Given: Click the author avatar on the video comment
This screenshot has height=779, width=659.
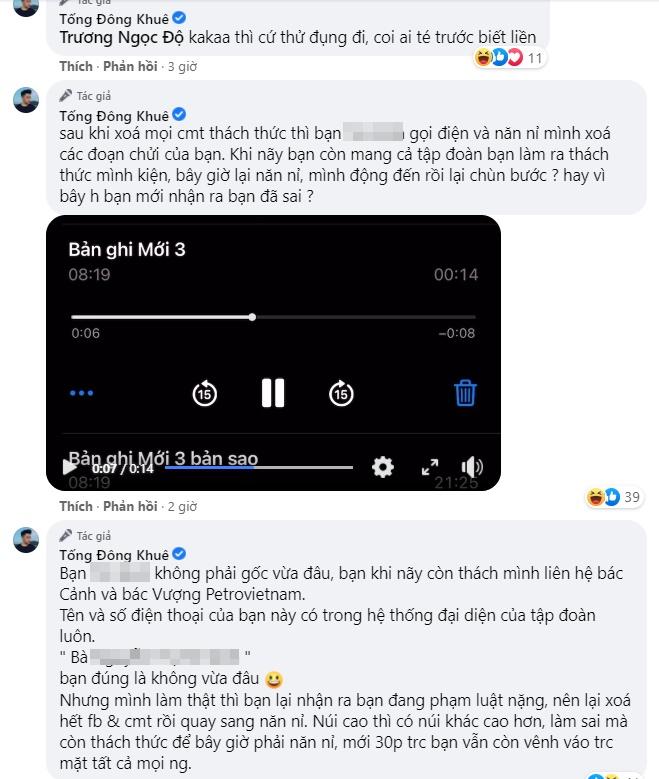Looking at the screenshot, I should (26, 100).
